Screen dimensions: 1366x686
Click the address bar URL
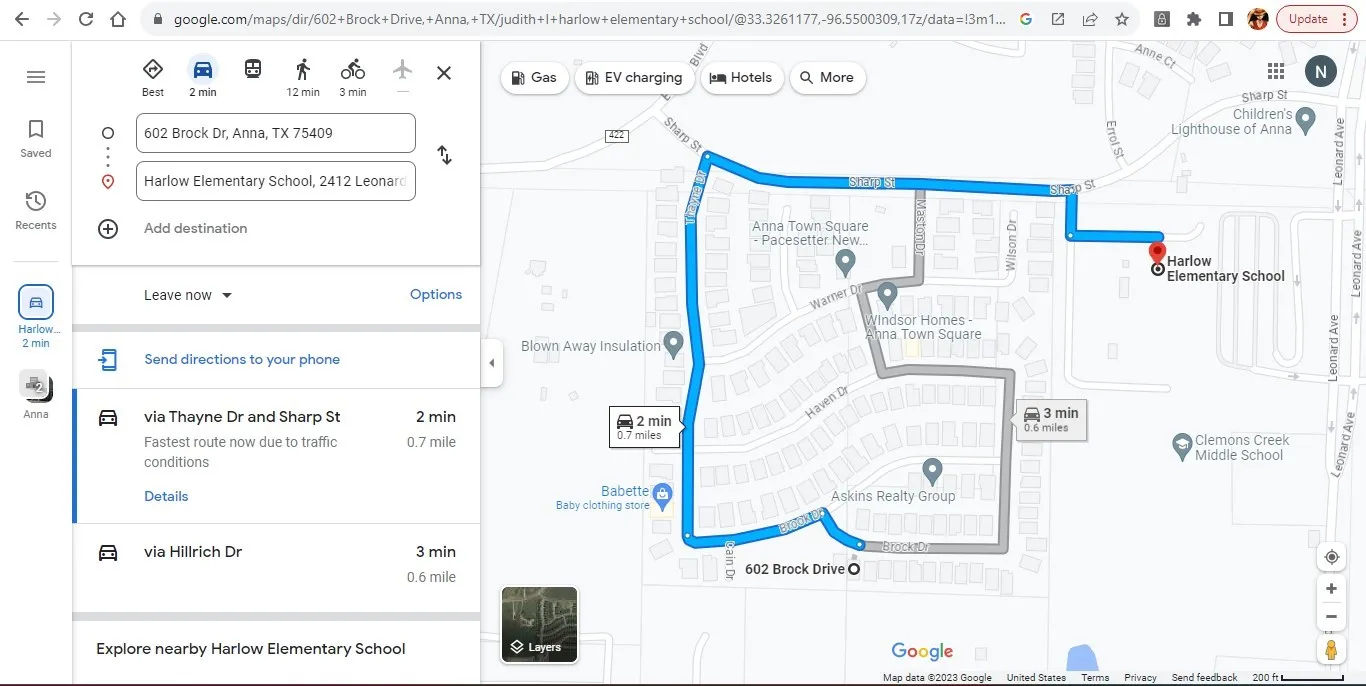click(589, 19)
